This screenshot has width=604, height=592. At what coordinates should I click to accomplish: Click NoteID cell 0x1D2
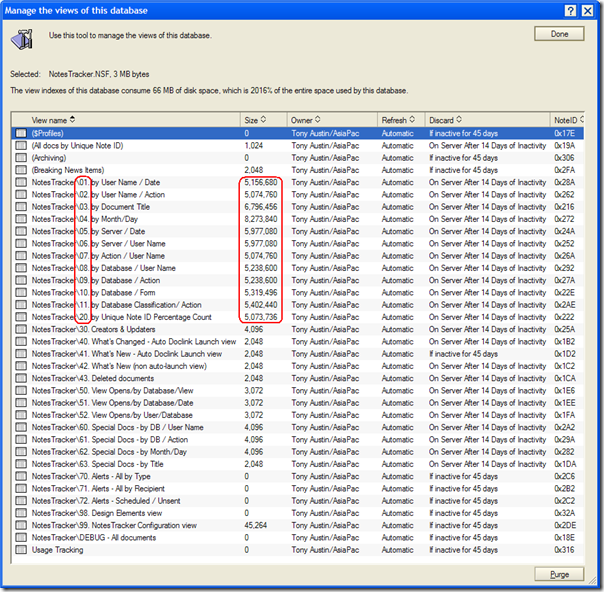pos(565,354)
